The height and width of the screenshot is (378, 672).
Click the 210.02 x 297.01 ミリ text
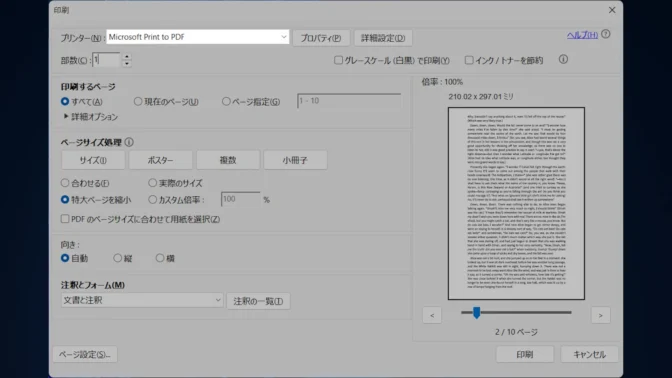click(x=480, y=97)
